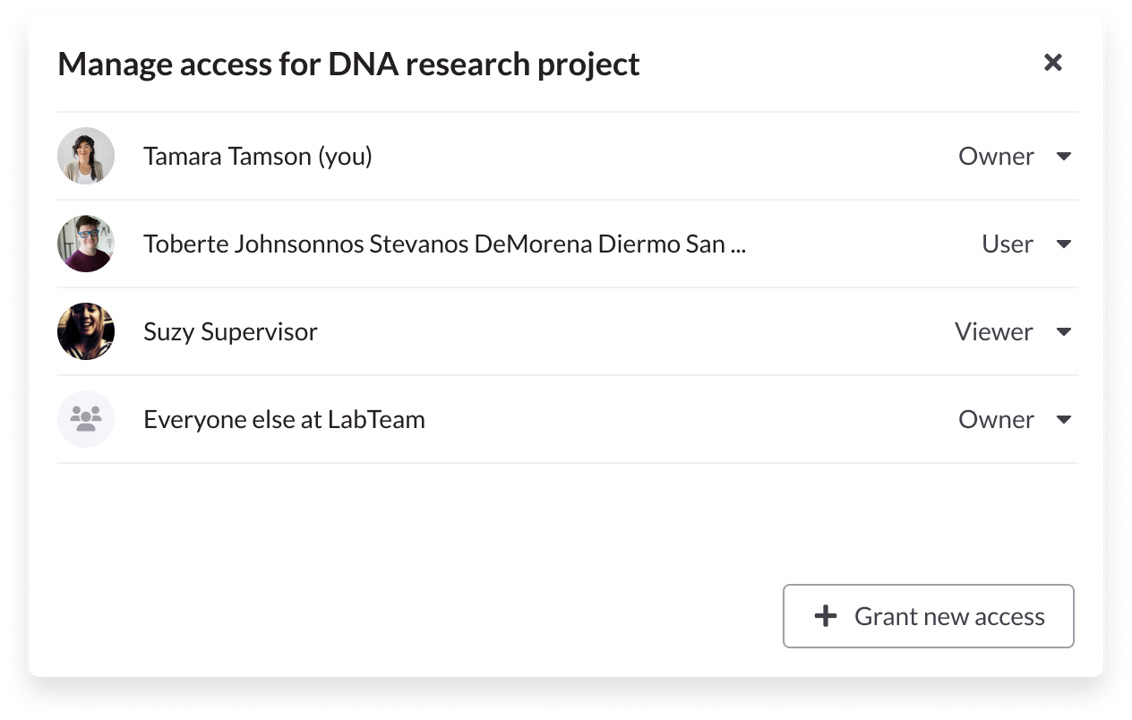The image size is (1132, 720).
Task: Click the LabTeam group people icon
Action: point(86,419)
